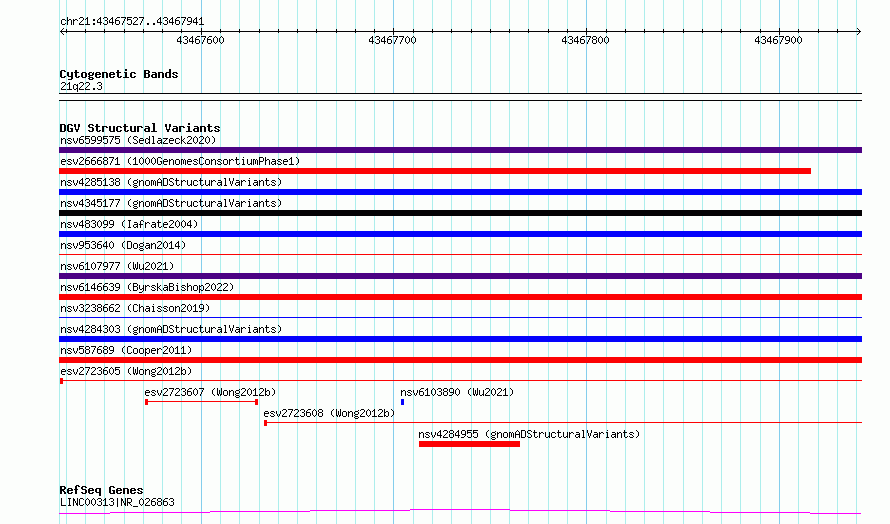Select the purple nsv6599575 variant bar
The width and height of the screenshot is (890, 524).
(460, 150)
